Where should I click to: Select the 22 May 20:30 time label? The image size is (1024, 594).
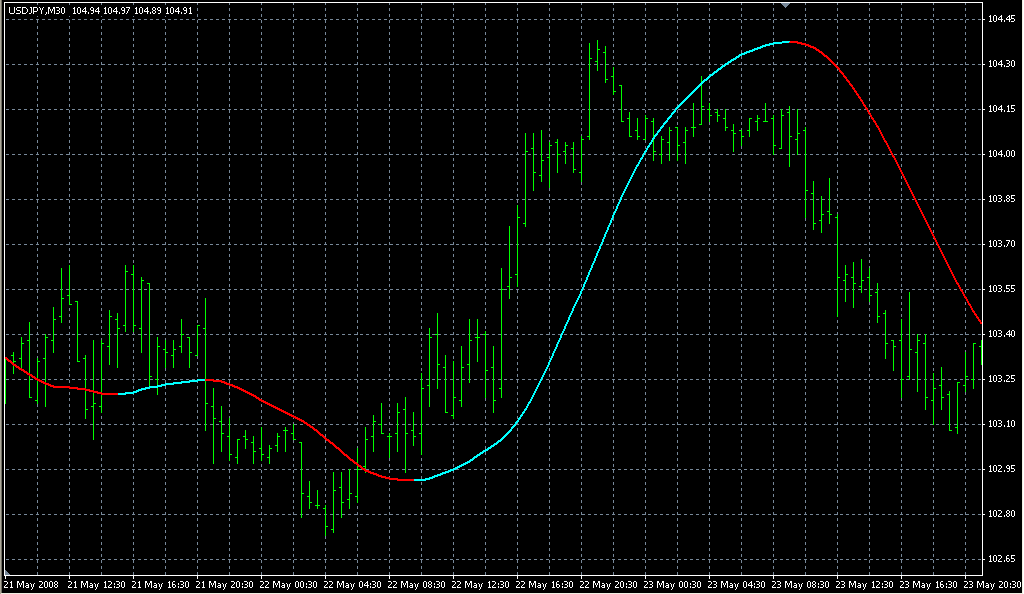click(611, 584)
